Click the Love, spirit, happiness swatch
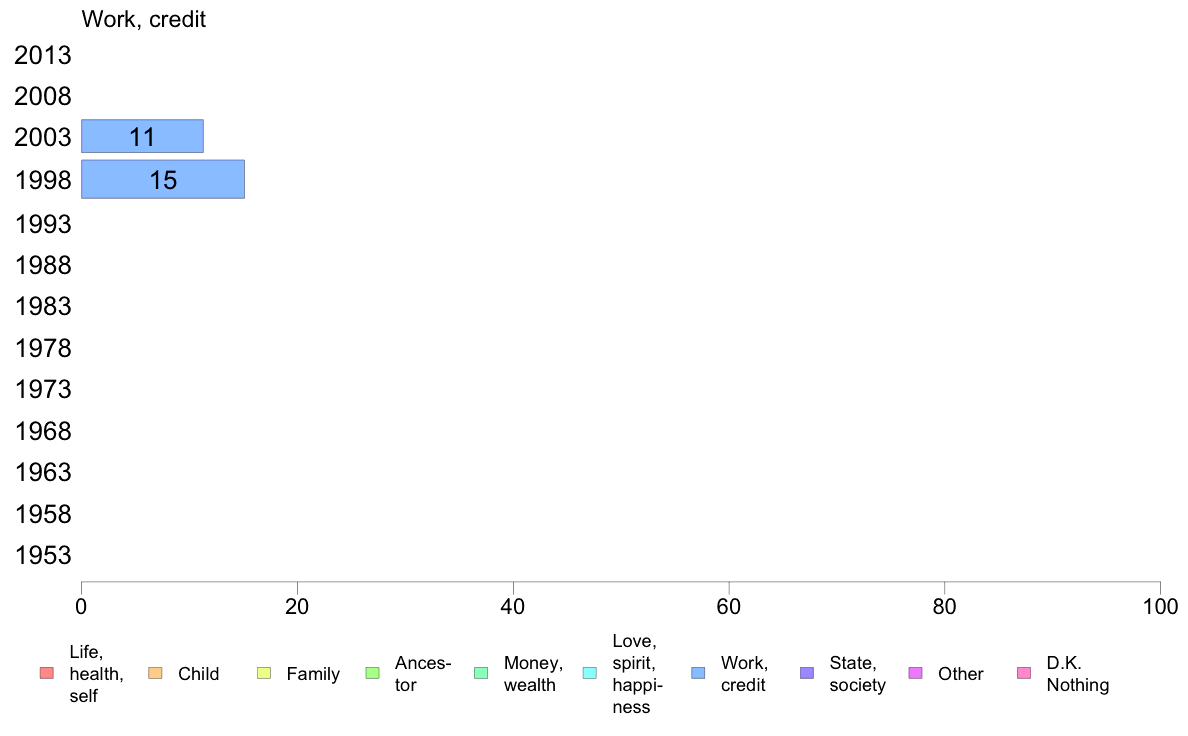 coord(589,673)
